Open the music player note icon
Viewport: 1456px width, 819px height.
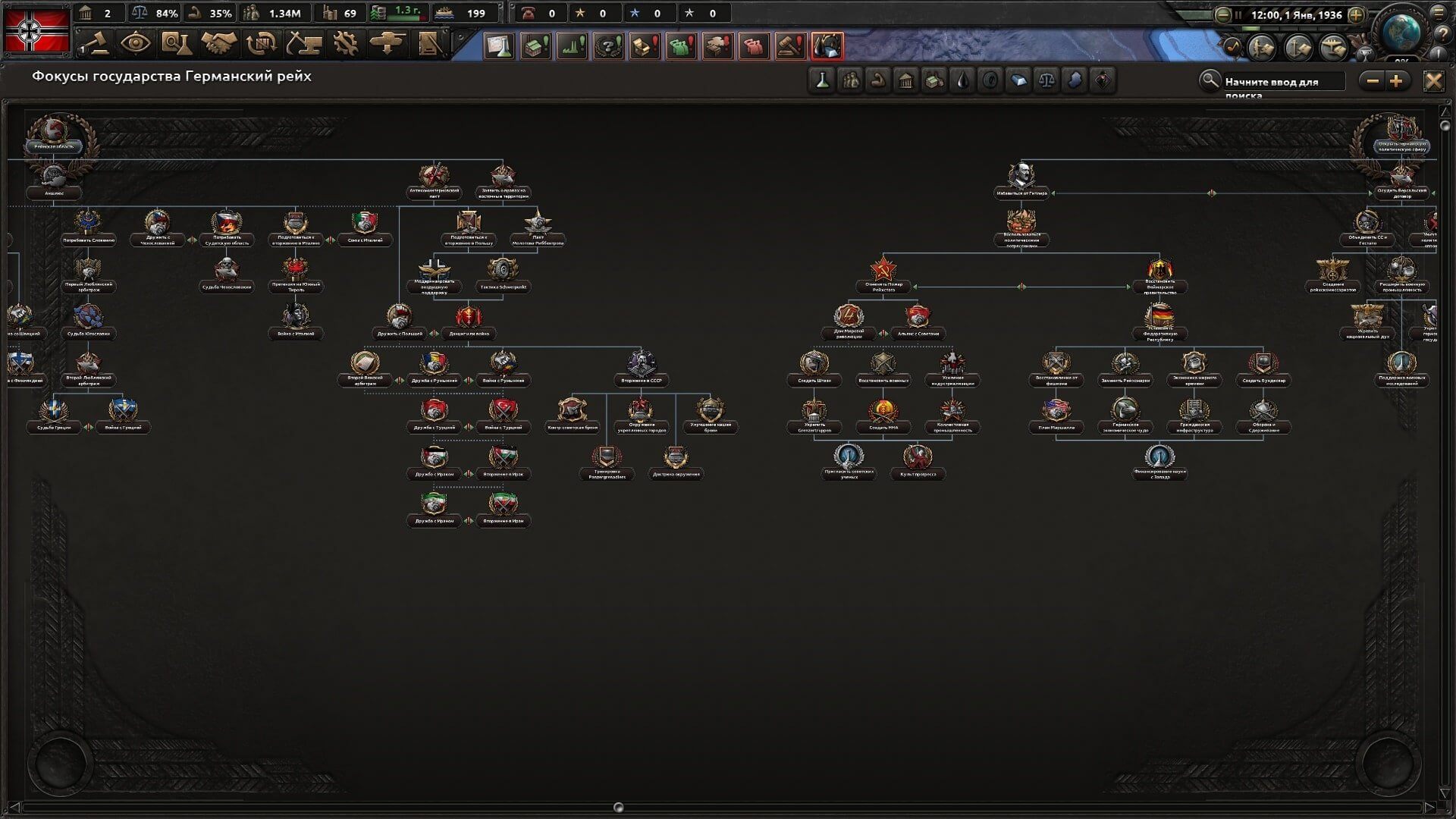pos(1233,47)
